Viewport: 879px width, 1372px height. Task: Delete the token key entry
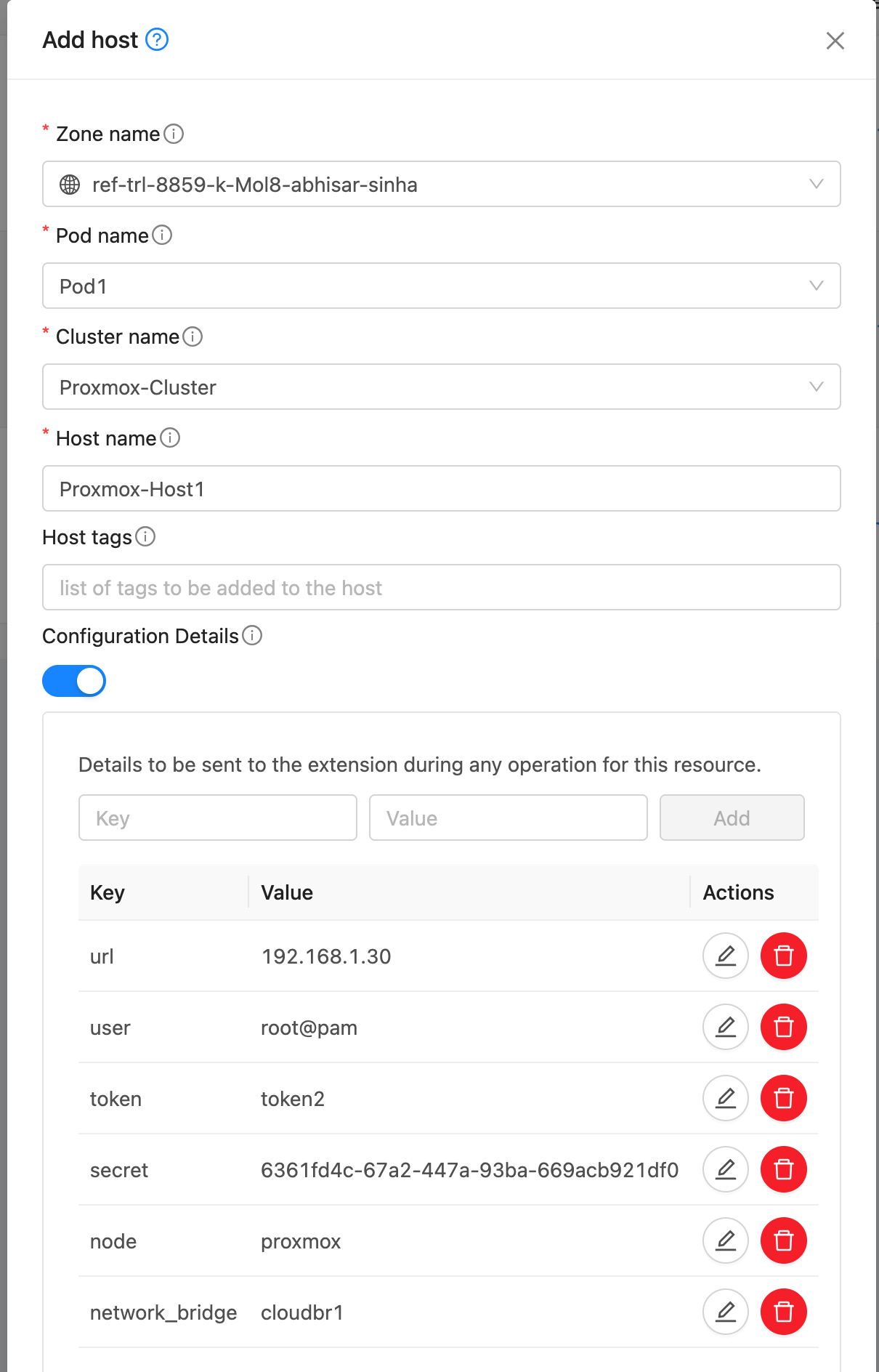pyautogui.click(x=783, y=1098)
